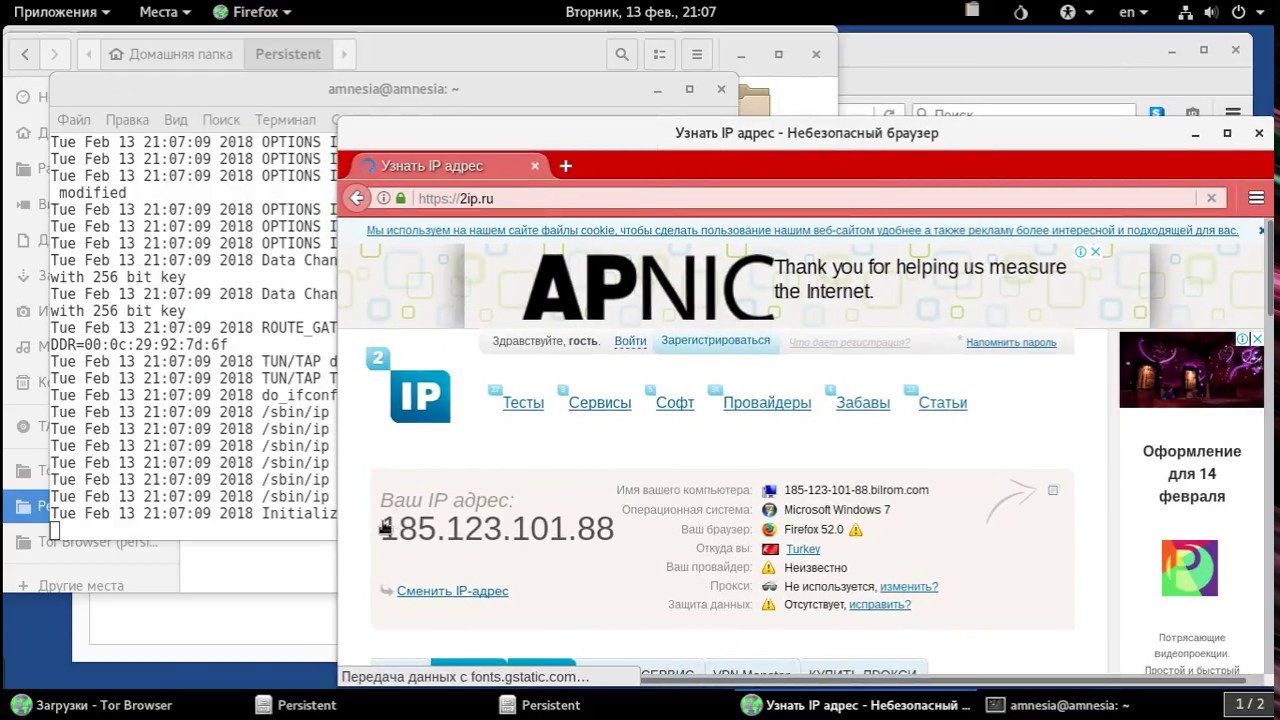The image size is (1280, 720).
Task: Open the terminal 'Правка' menu
Action: (127, 120)
